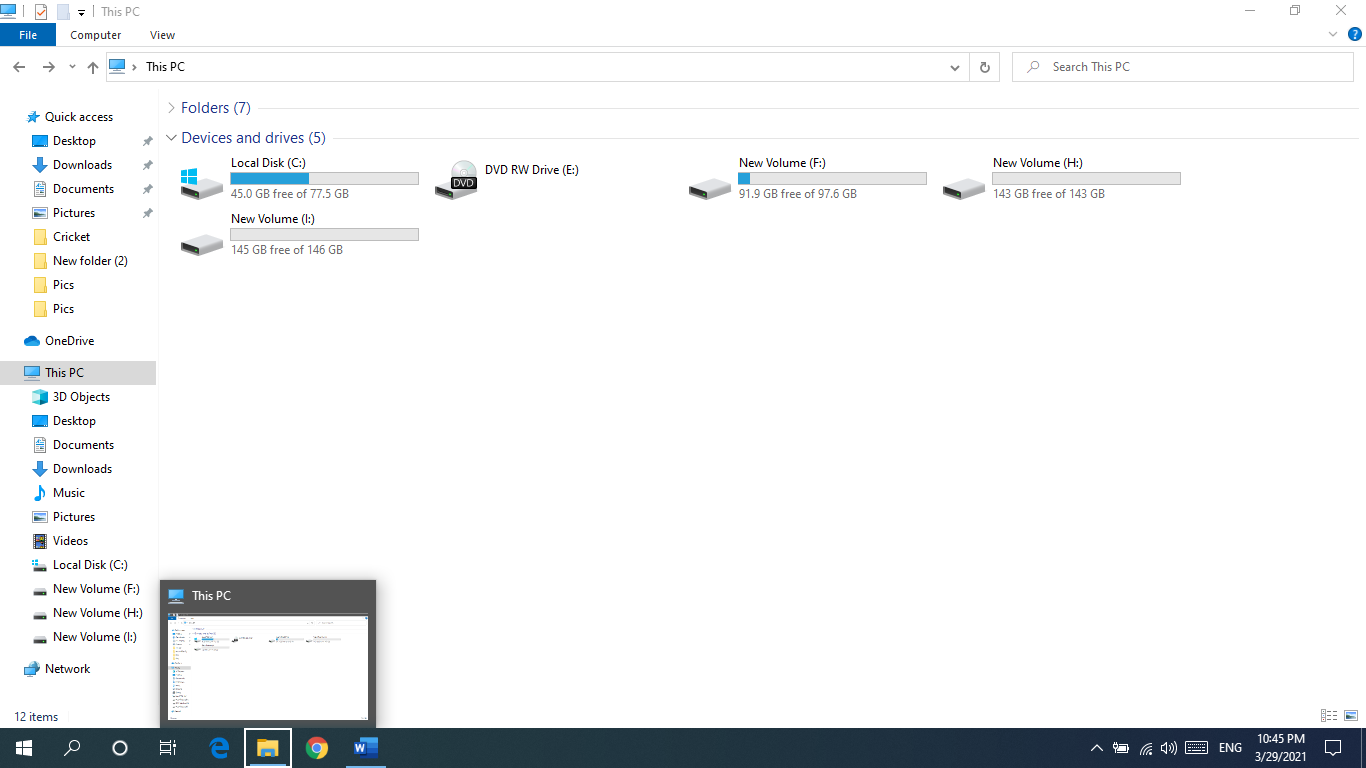
Task: Open the Cricket folder in Quick access
Action: coord(70,236)
